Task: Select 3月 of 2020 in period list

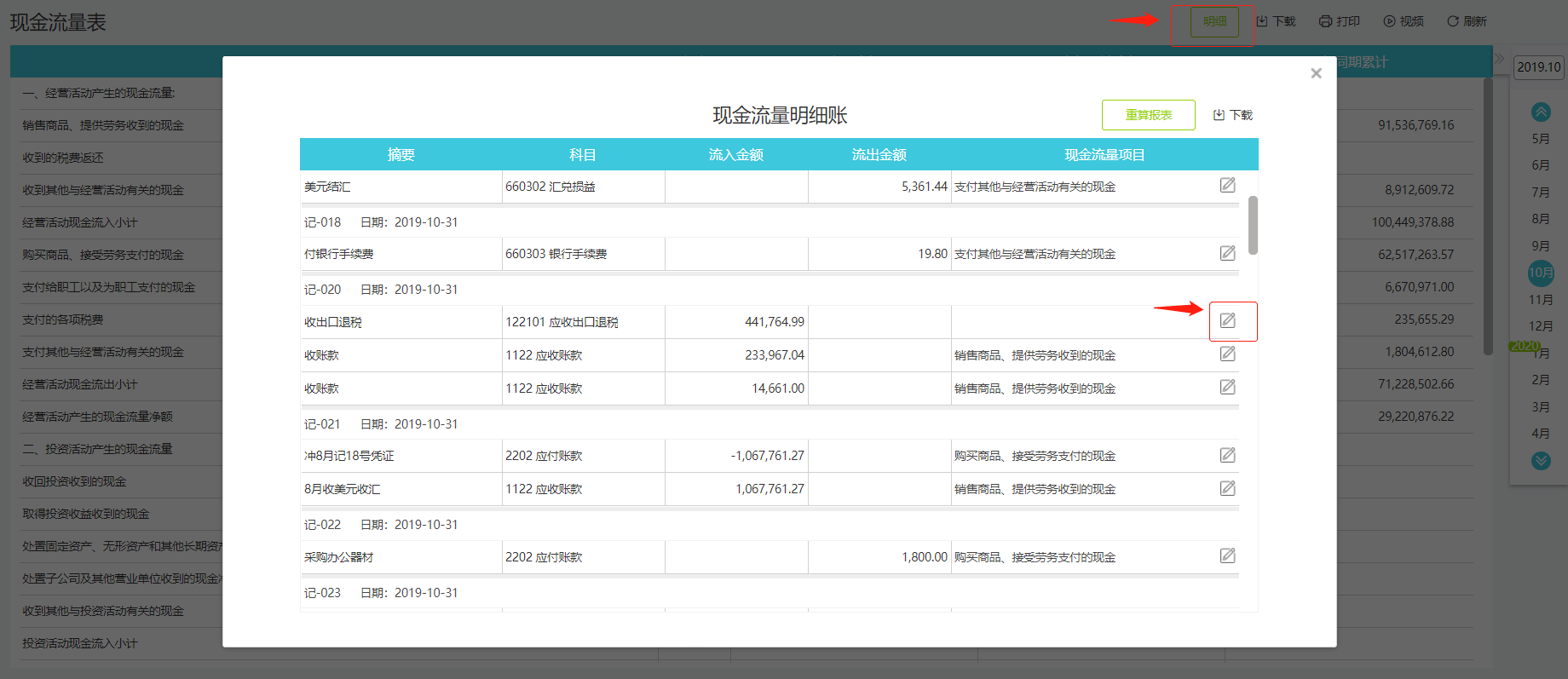Action: tap(1541, 407)
